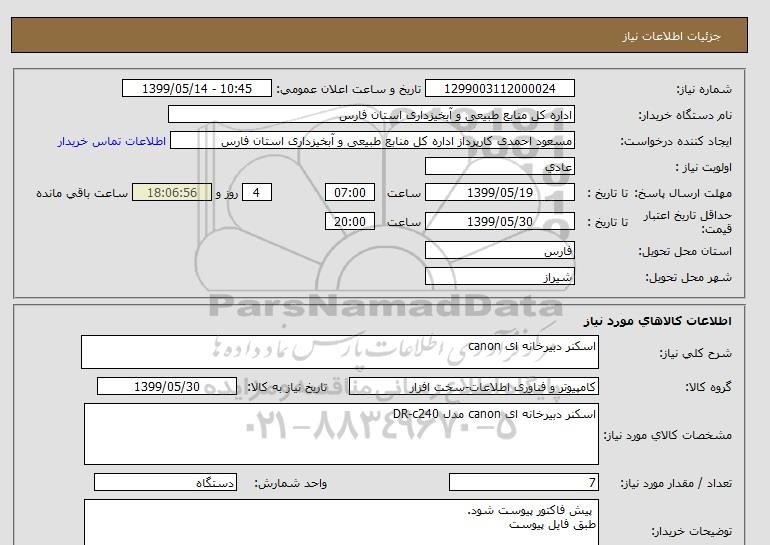
Task: Click the unit of measure field دستگاه
Action: (165, 483)
